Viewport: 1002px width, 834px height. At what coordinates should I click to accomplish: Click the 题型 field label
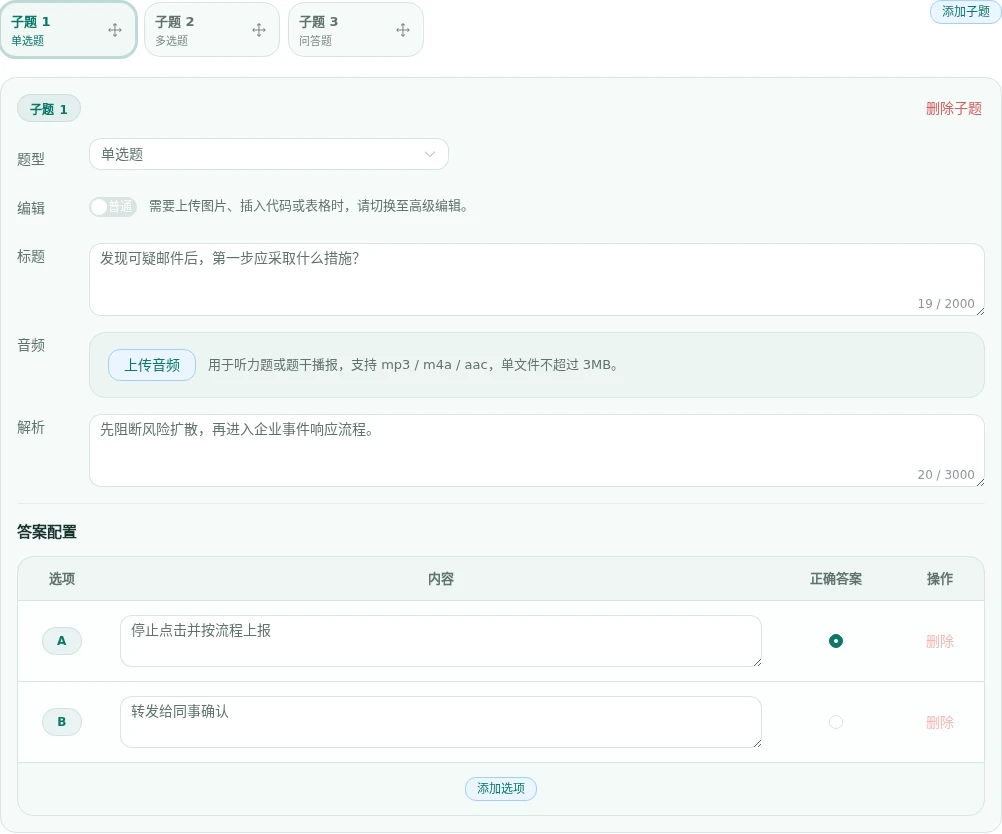[x=31, y=159]
